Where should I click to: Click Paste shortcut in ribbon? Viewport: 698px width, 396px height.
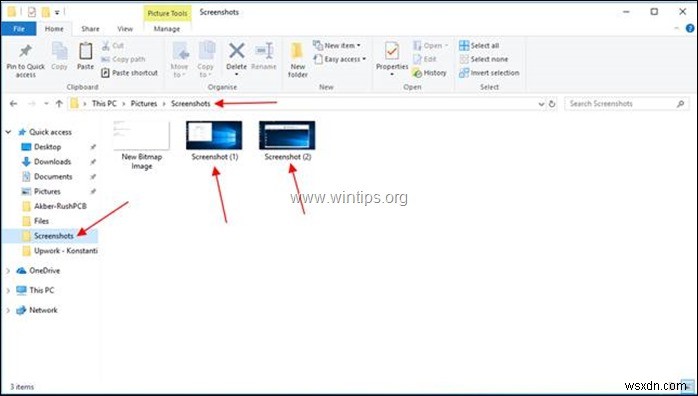[130, 73]
